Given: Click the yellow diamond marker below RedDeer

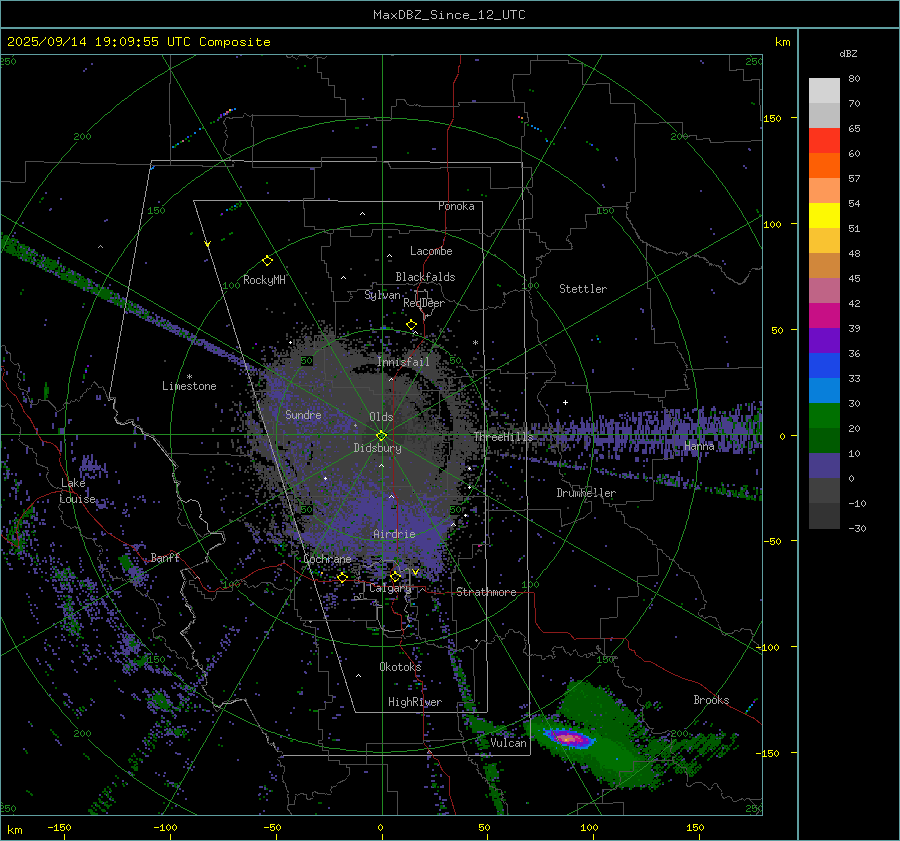Looking at the screenshot, I should tap(412, 325).
